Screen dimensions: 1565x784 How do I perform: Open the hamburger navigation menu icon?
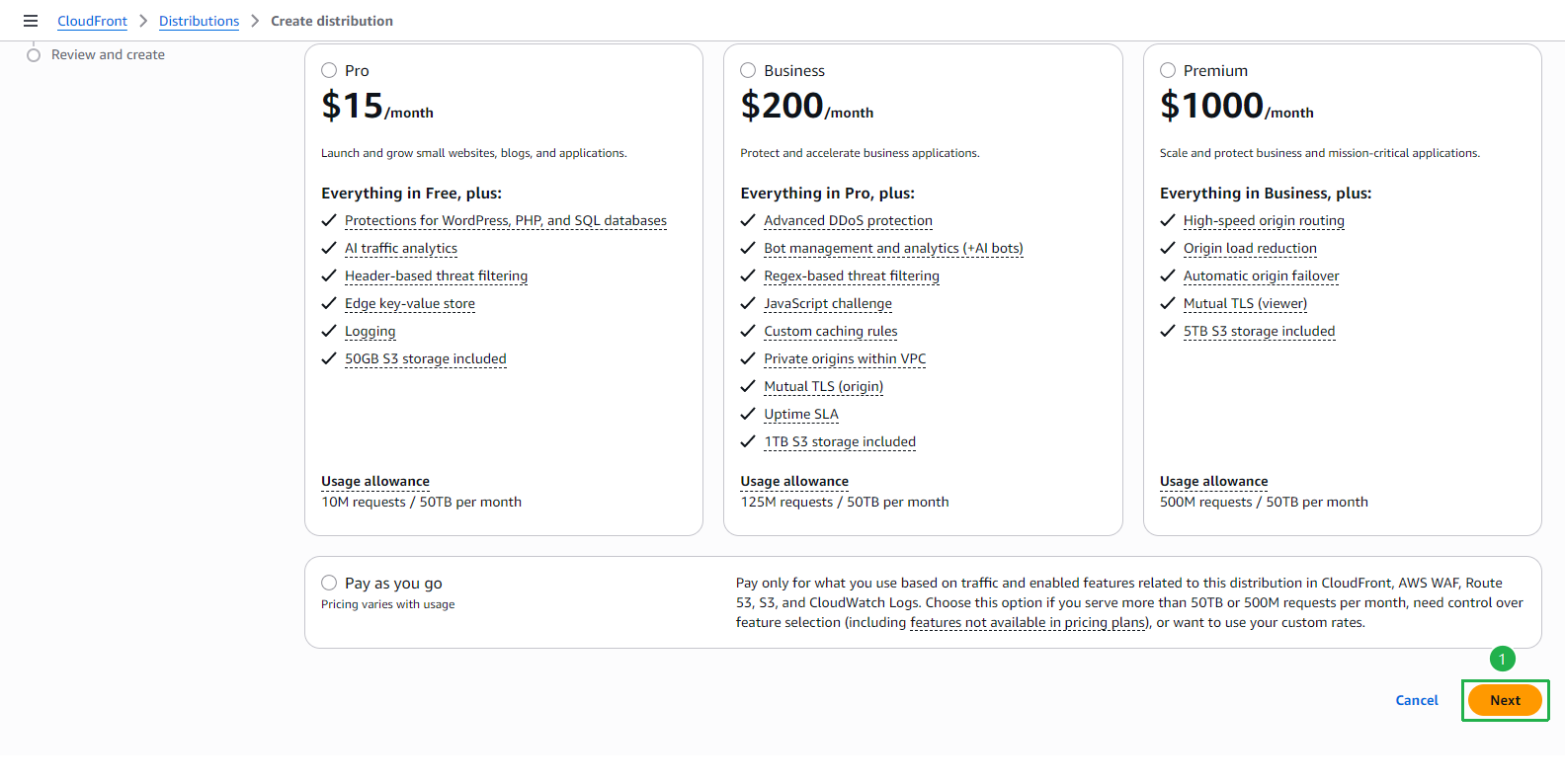tap(31, 21)
